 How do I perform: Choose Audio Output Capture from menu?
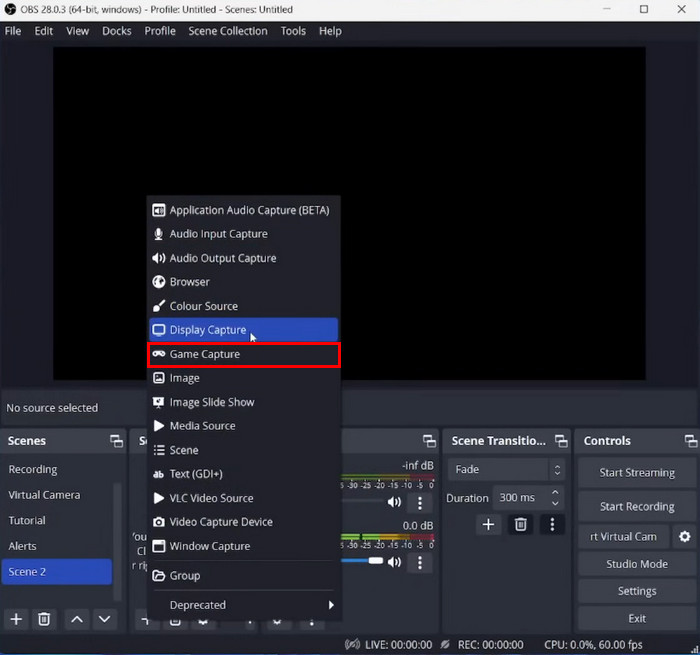[x=244, y=258]
